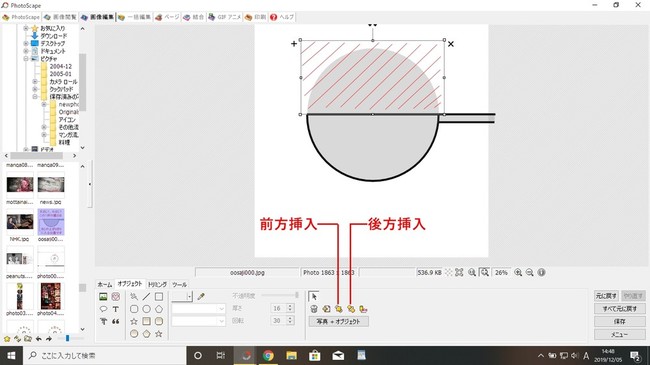
Task: Pick the straight line drawing tool
Action: point(146,297)
